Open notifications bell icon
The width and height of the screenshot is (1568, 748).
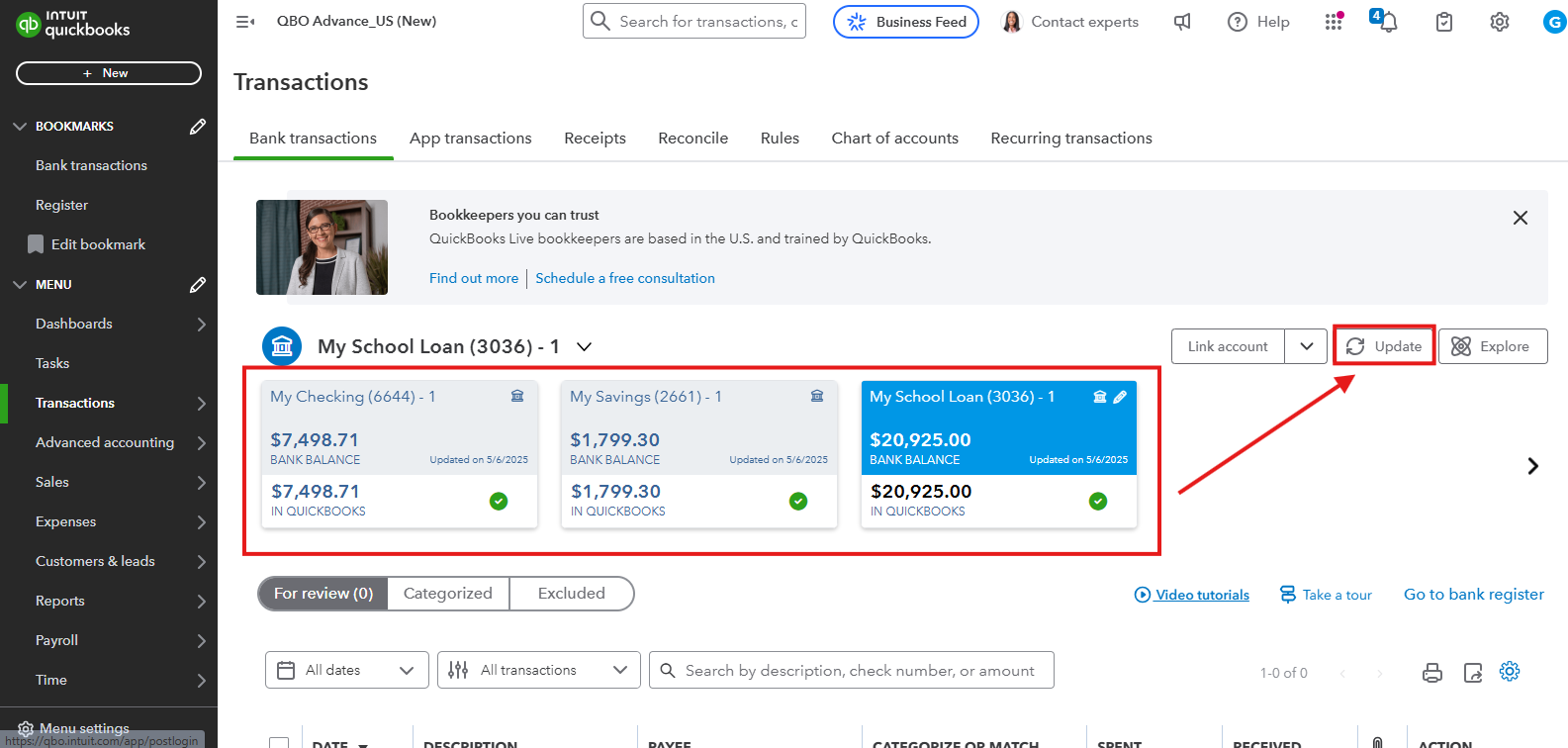click(1386, 21)
